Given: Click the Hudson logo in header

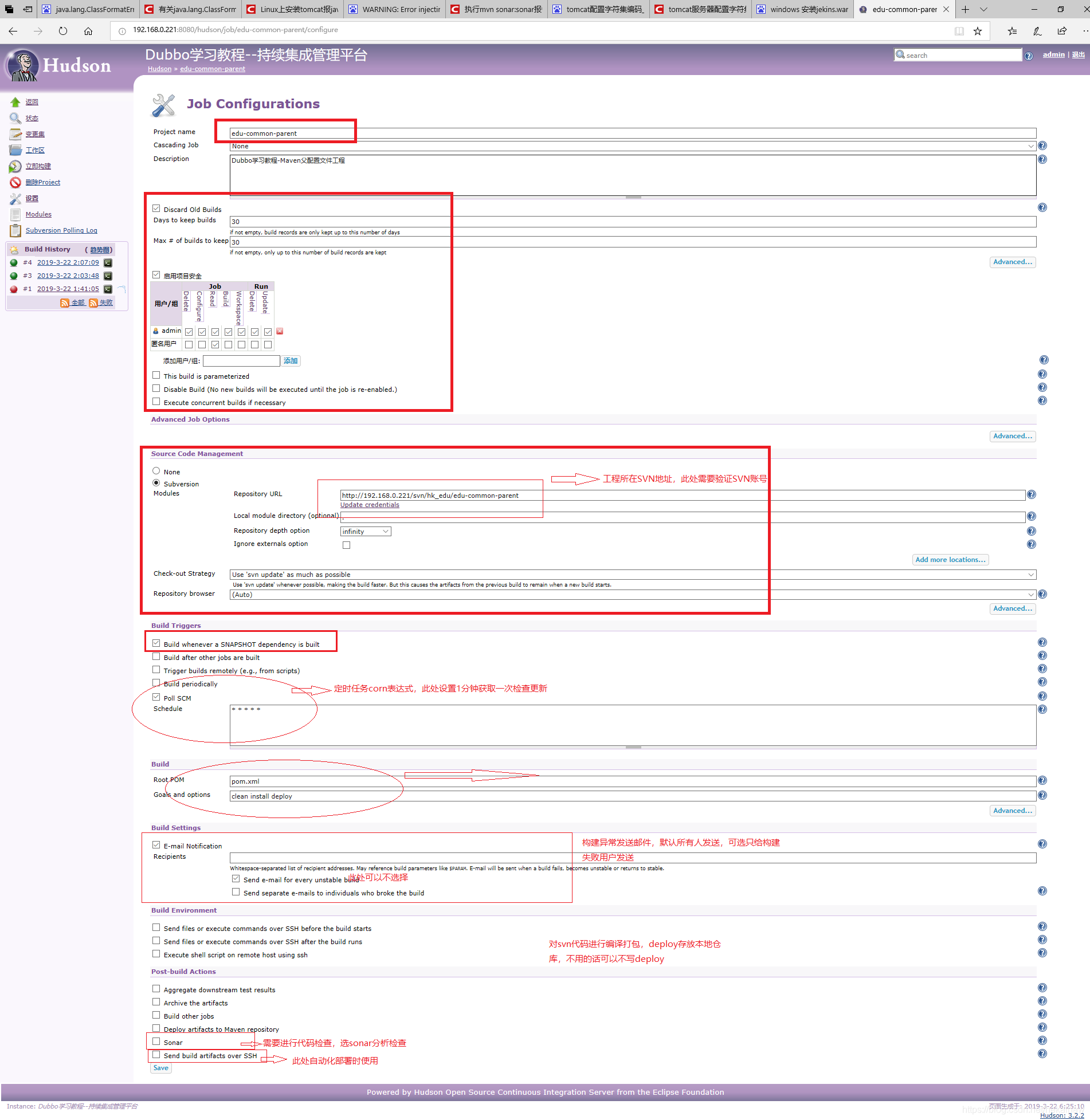Looking at the screenshot, I should (x=58, y=65).
